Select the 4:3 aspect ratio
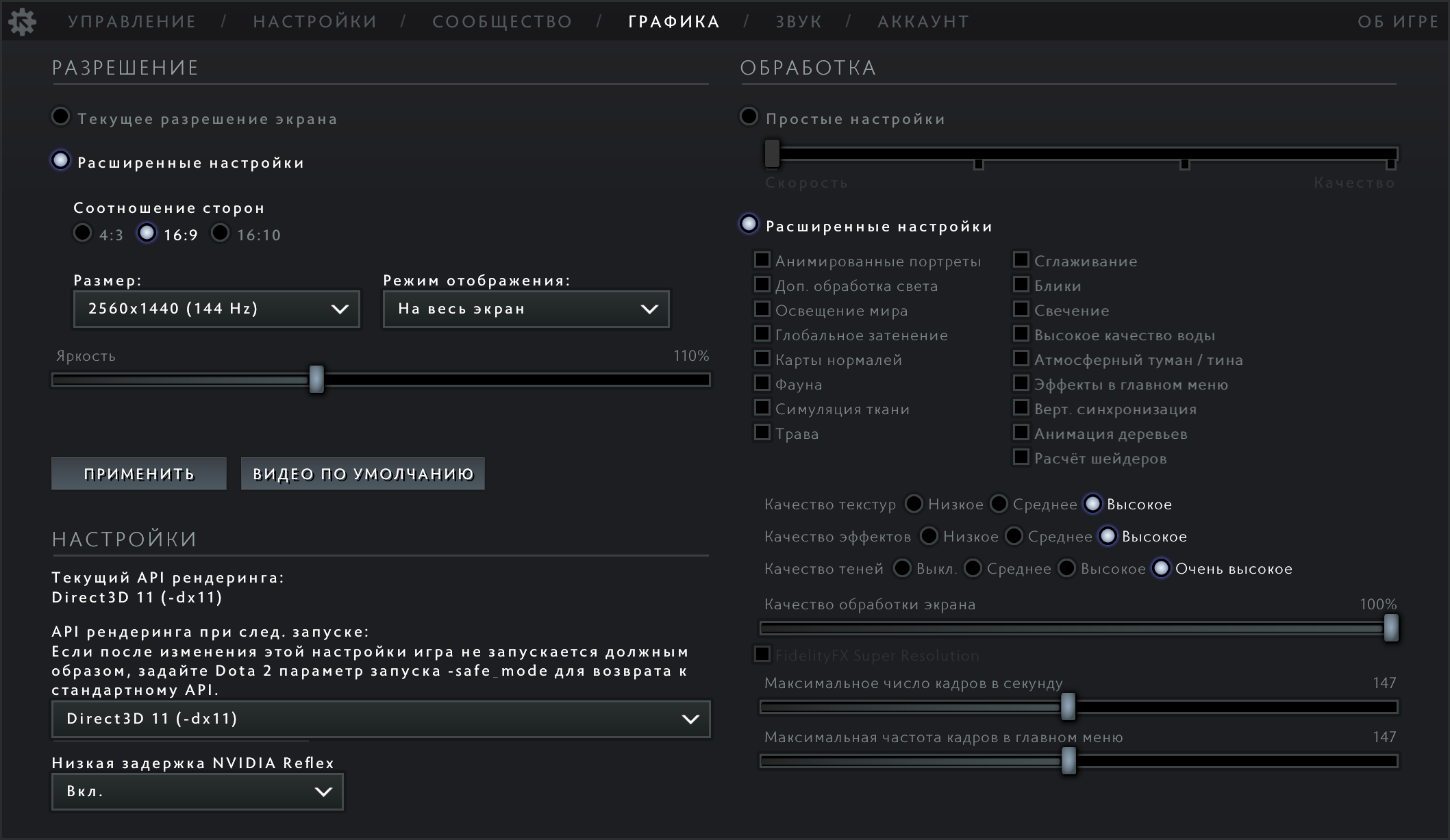Image resolution: width=1450 pixels, height=840 pixels. tap(83, 233)
